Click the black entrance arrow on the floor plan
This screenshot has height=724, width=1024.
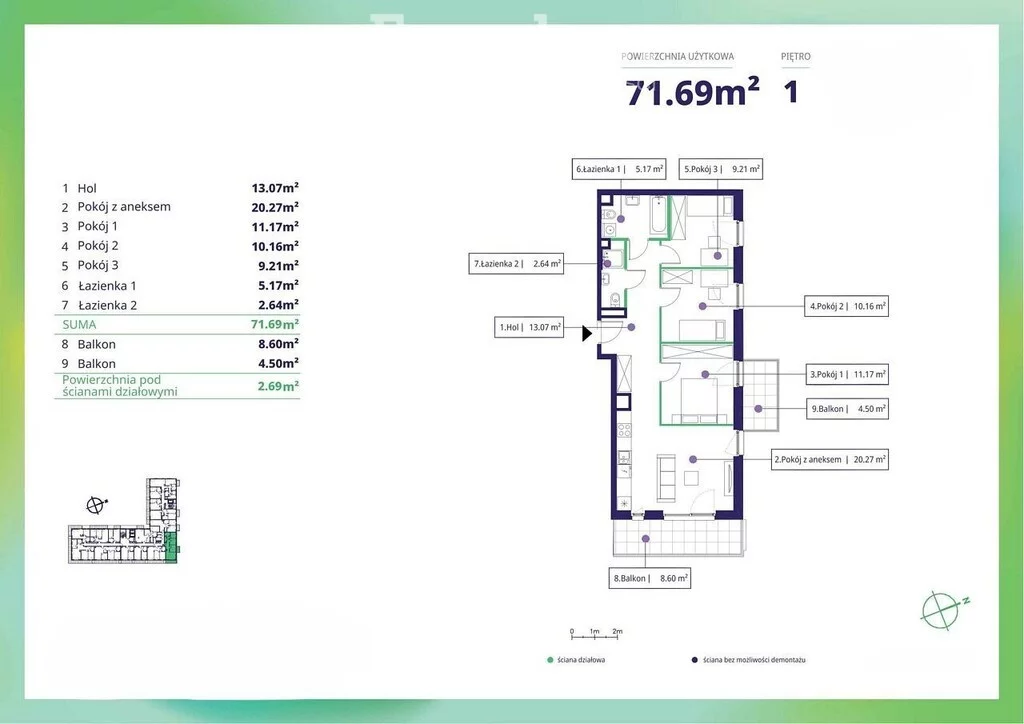tap(588, 336)
